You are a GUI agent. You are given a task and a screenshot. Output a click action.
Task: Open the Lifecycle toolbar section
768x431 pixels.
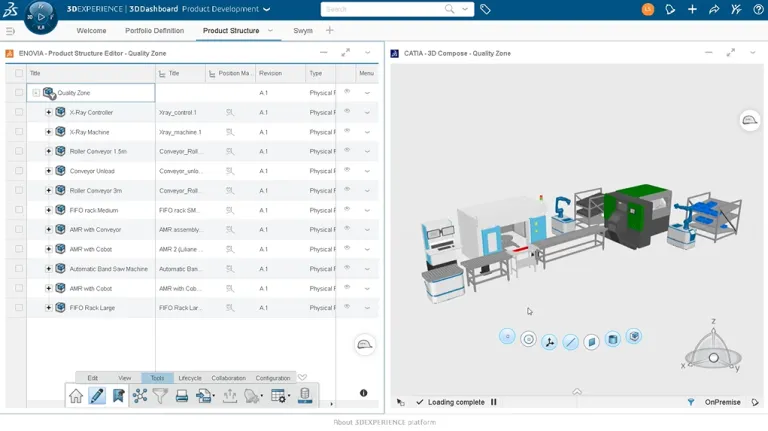pyautogui.click(x=190, y=378)
